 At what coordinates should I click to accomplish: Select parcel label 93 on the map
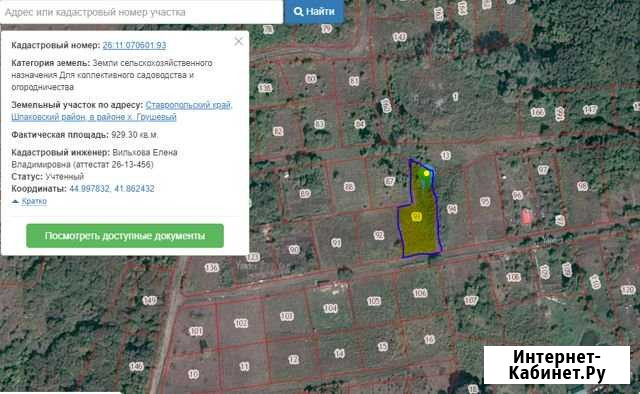coord(417,216)
